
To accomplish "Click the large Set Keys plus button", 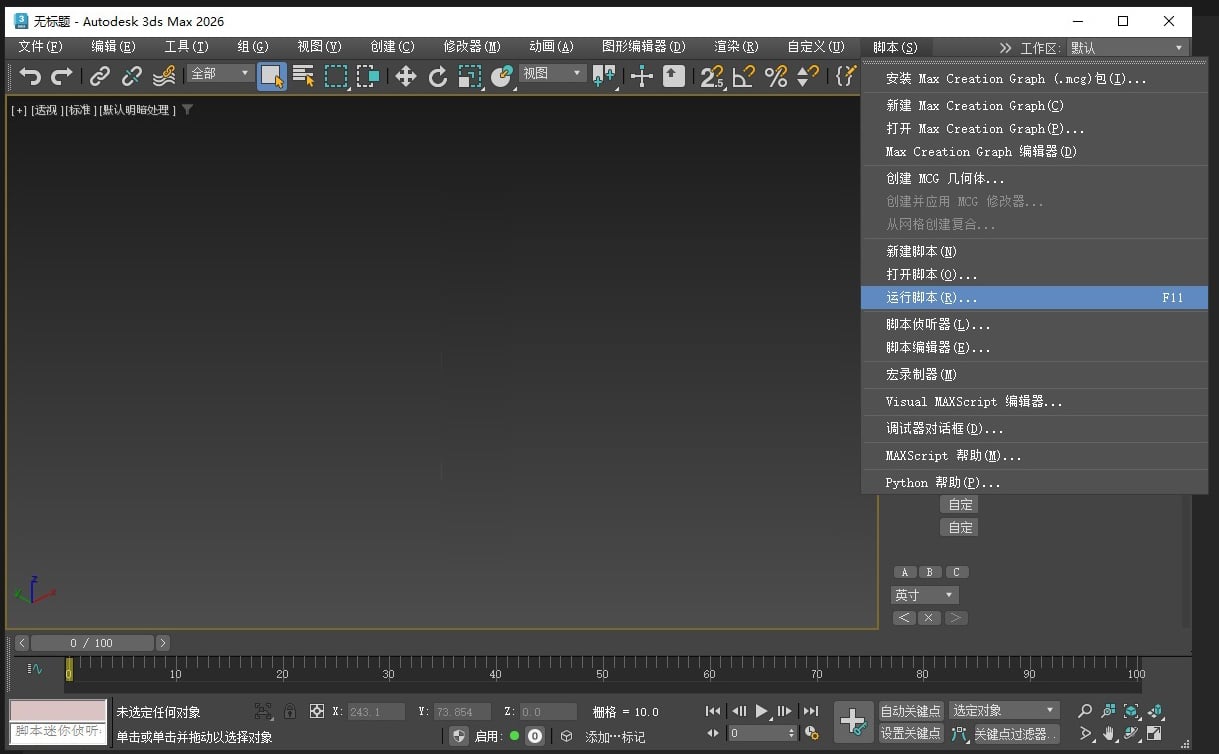I will [853, 722].
